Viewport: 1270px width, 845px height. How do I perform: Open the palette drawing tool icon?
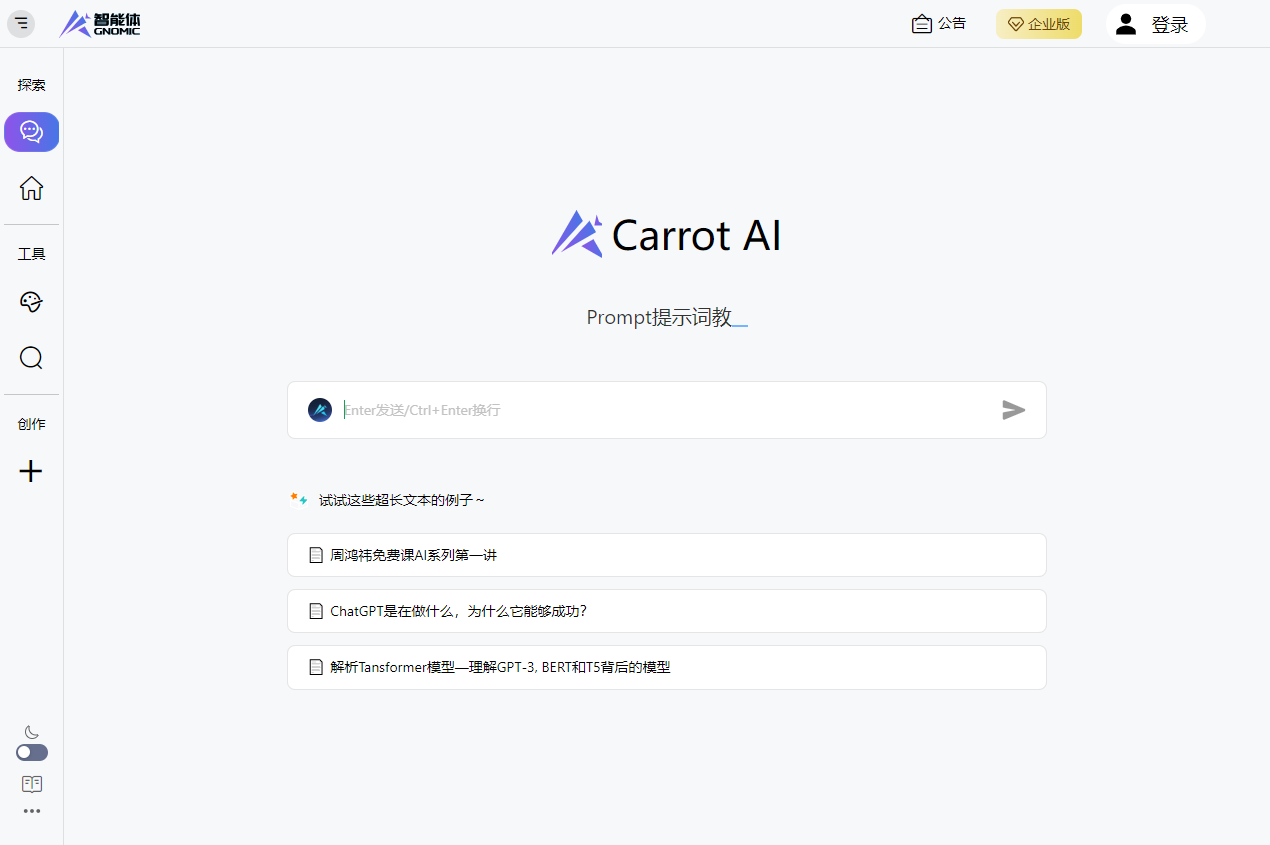tap(32, 302)
